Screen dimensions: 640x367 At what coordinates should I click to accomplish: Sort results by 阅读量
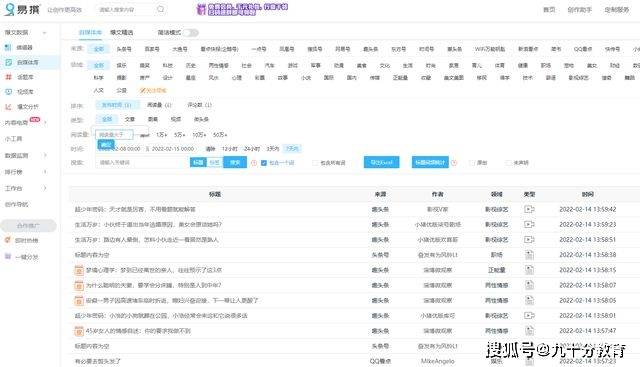pyautogui.click(x=159, y=105)
